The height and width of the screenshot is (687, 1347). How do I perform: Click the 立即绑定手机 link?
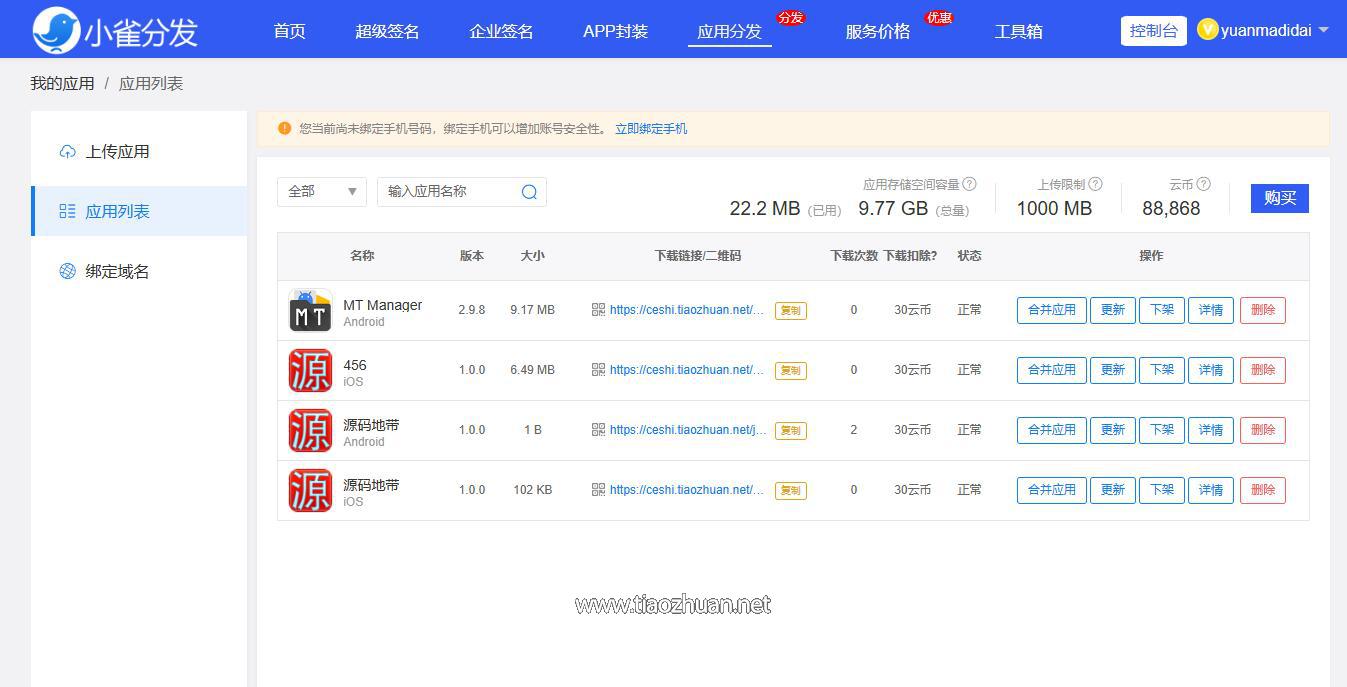[650, 129]
